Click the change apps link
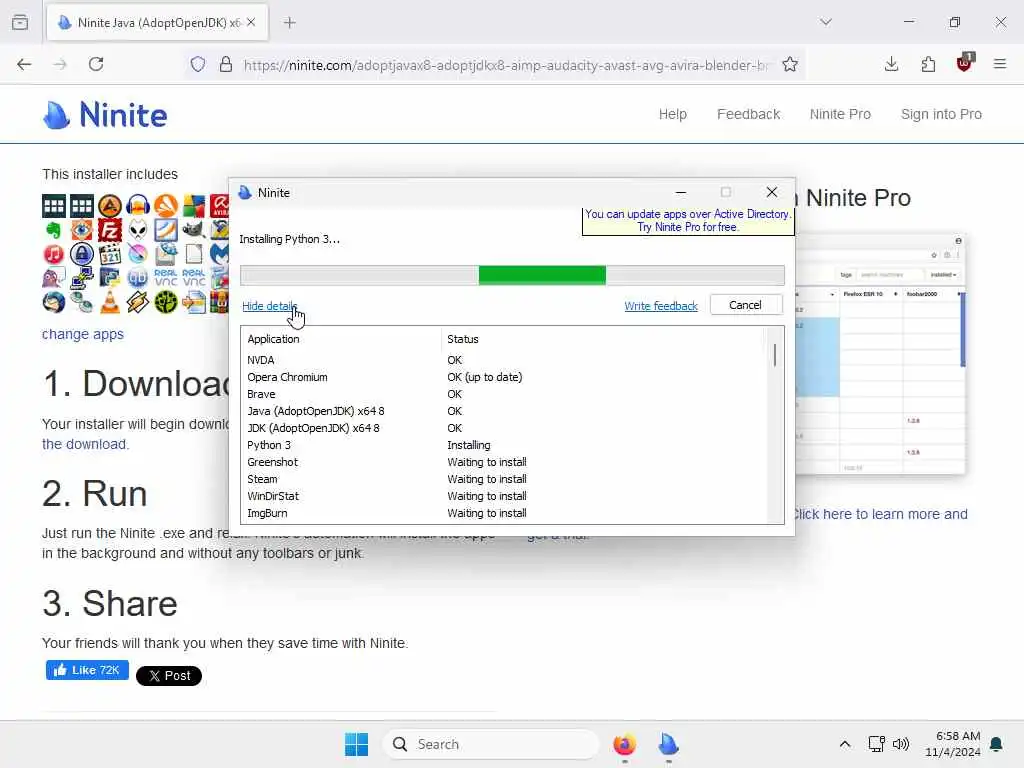Image resolution: width=1024 pixels, height=768 pixels. [x=83, y=334]
